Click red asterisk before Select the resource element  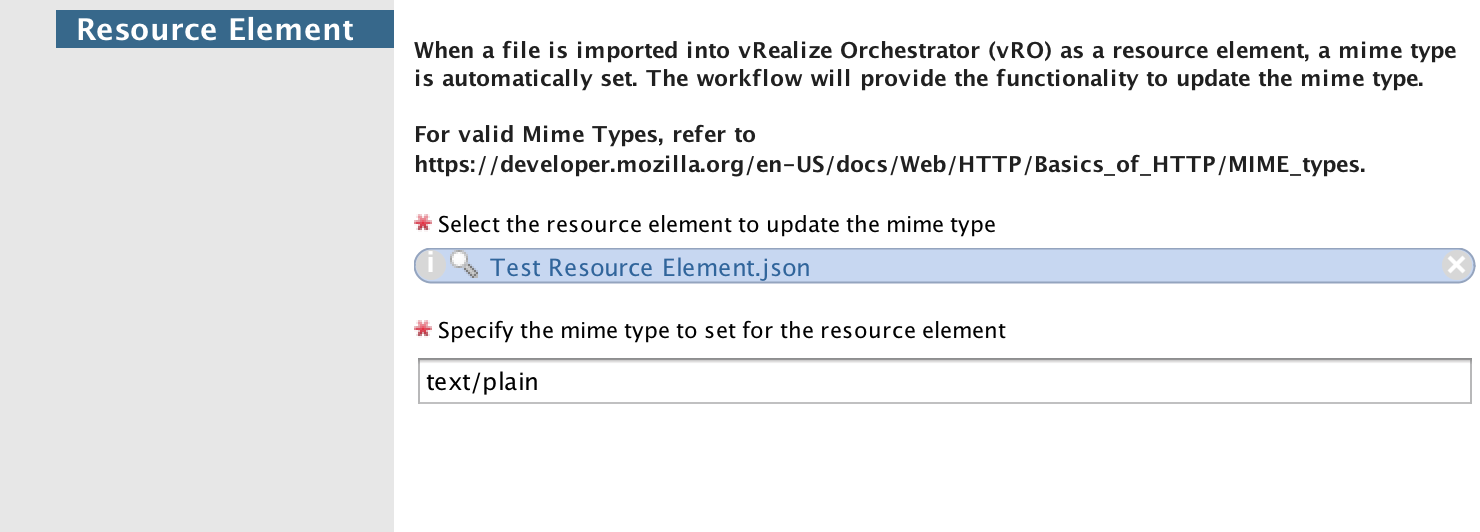tap(423, 224)
